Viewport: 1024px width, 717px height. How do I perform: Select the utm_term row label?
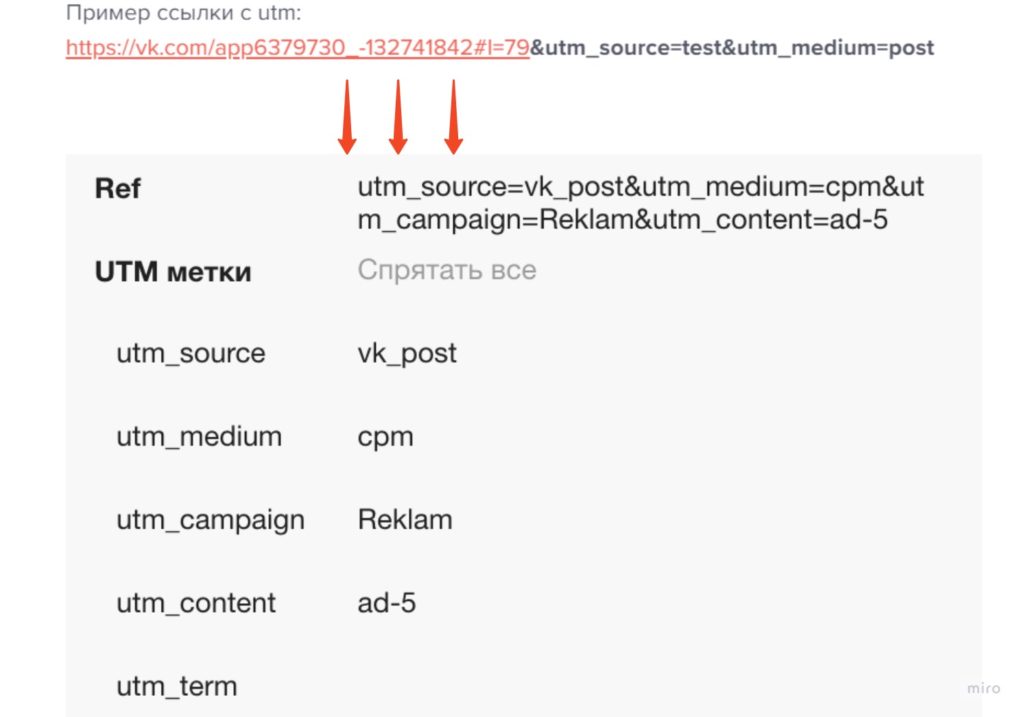coord(176,687)
